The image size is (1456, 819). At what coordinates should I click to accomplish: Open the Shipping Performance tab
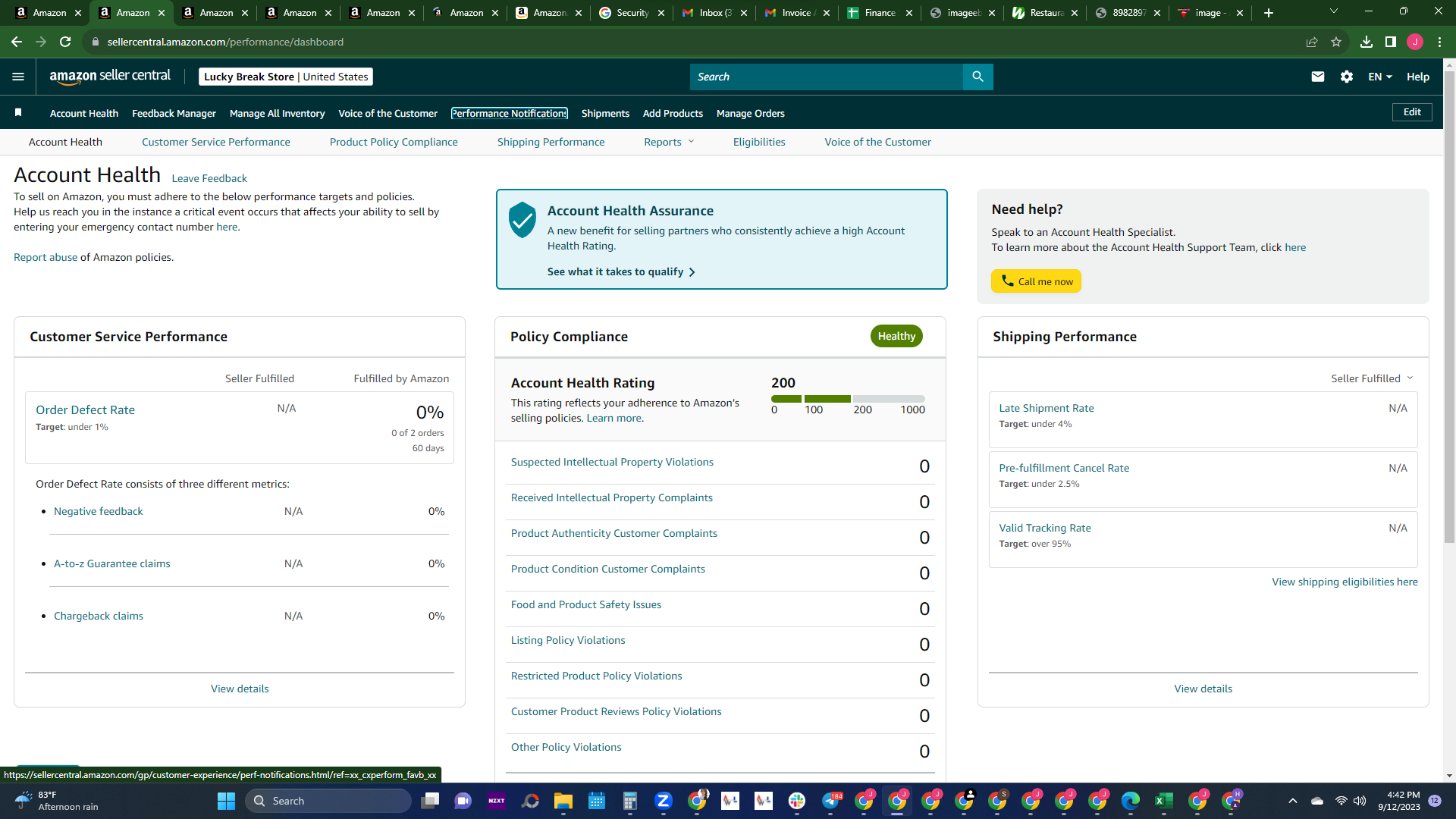[x=551, y=142]
